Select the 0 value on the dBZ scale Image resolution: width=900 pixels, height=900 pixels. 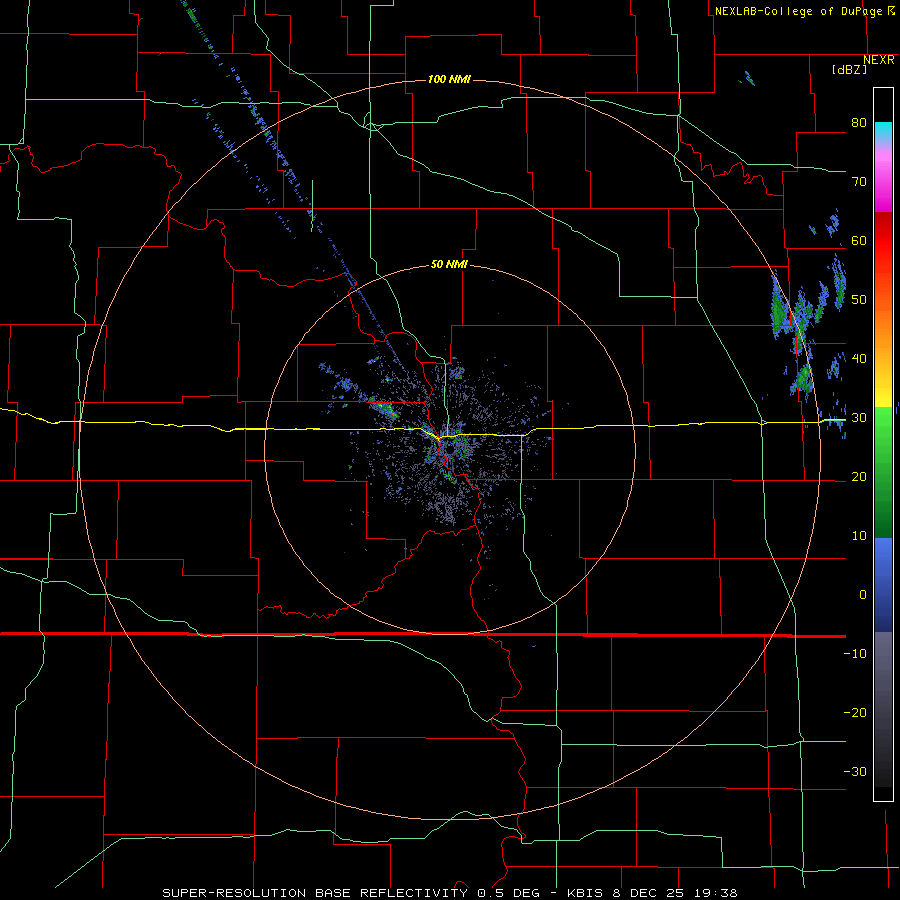tap(863, 595)
